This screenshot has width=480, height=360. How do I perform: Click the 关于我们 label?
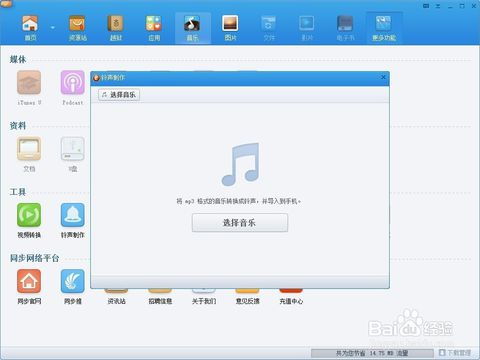coord(204,301)
